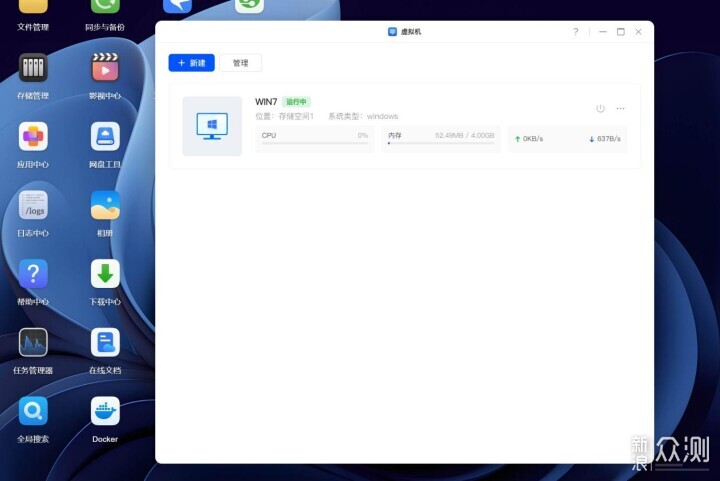Click the 虚拟机 window title icon
The width and height of the screenshot is (720, 481).
click(x=392, y=32)
